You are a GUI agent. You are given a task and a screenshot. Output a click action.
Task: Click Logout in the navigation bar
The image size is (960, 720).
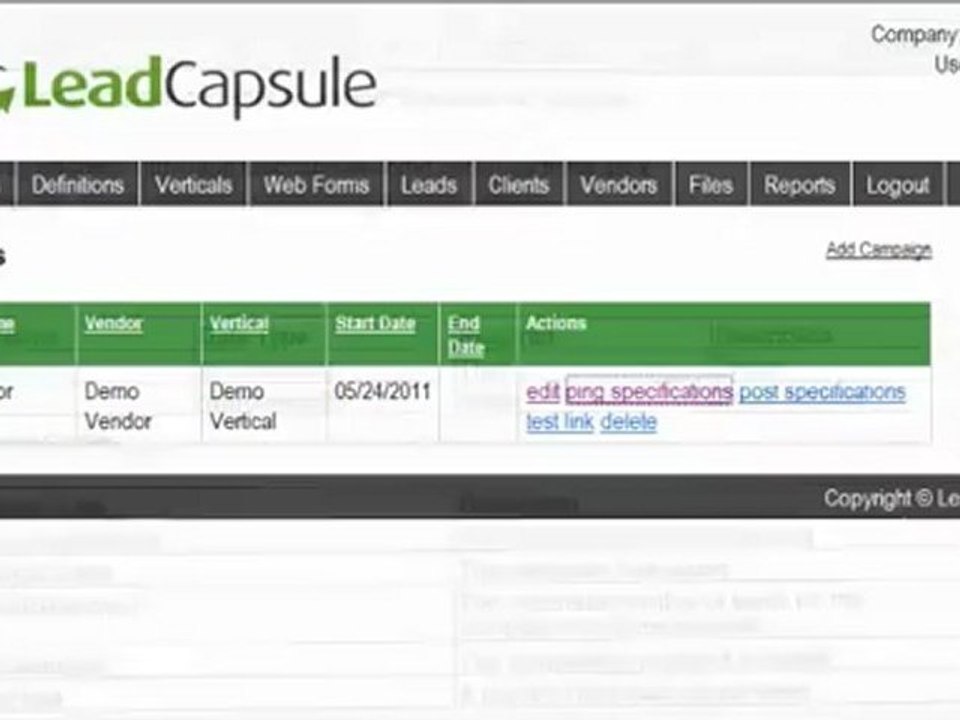(898, 184)
